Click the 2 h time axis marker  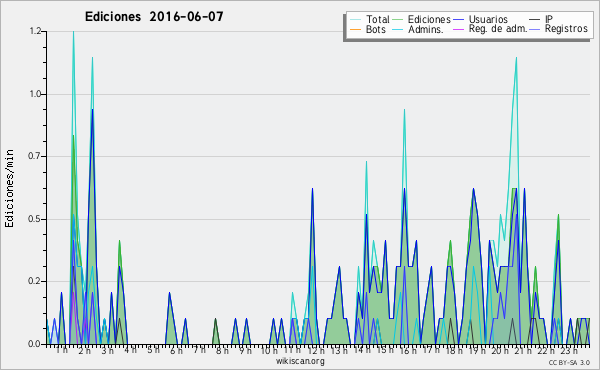85,350
